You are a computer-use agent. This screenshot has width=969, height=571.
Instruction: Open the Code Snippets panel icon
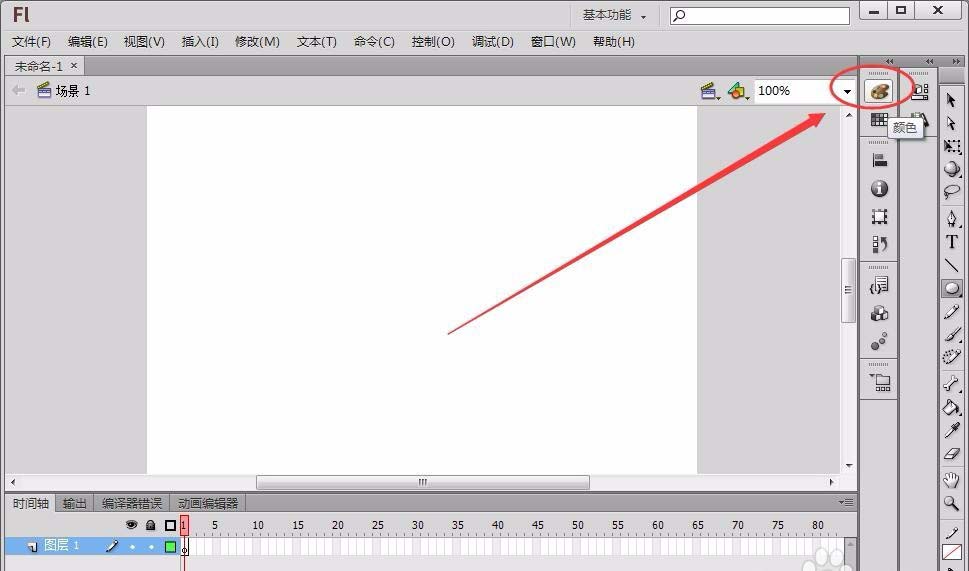tap(879, 286)
